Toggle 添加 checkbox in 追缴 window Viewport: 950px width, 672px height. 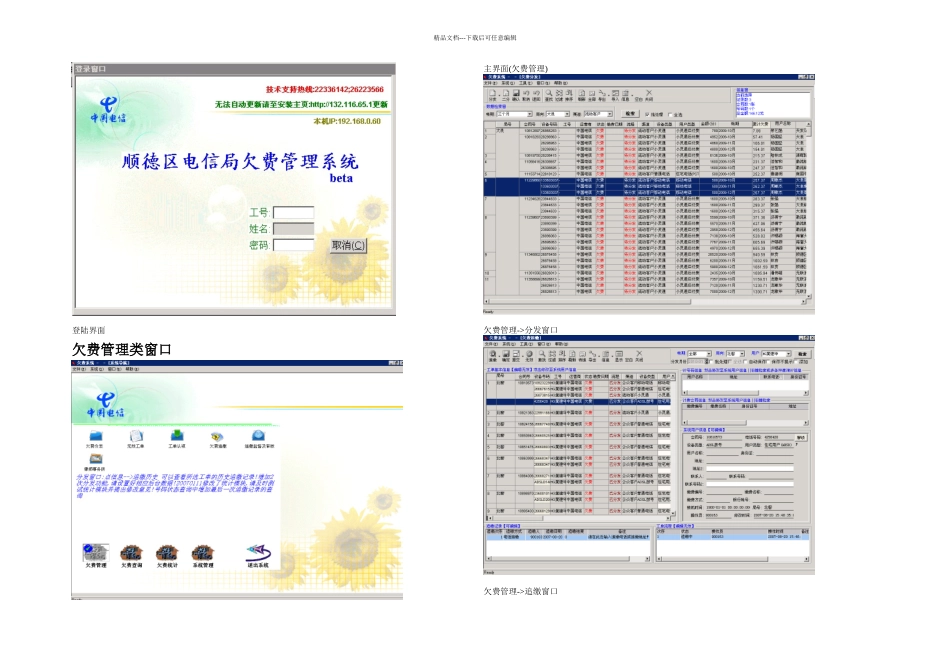(797, 361)
